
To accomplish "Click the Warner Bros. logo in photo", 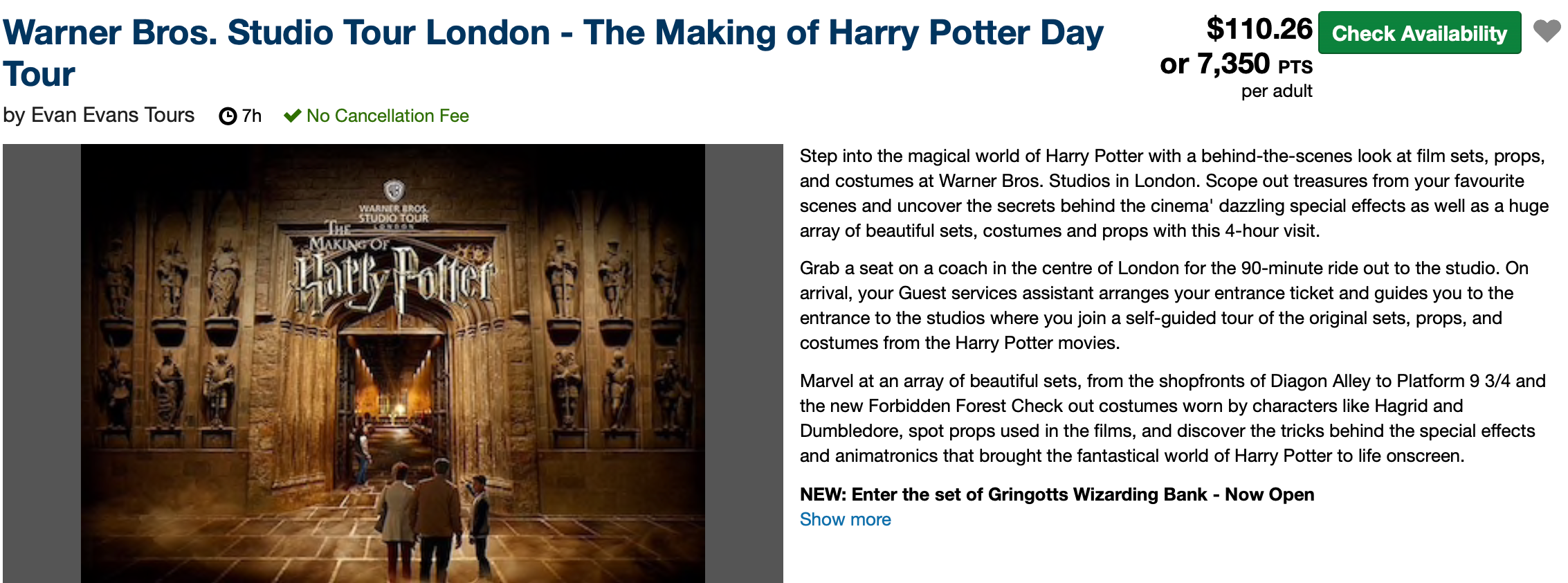I will 394,190.
